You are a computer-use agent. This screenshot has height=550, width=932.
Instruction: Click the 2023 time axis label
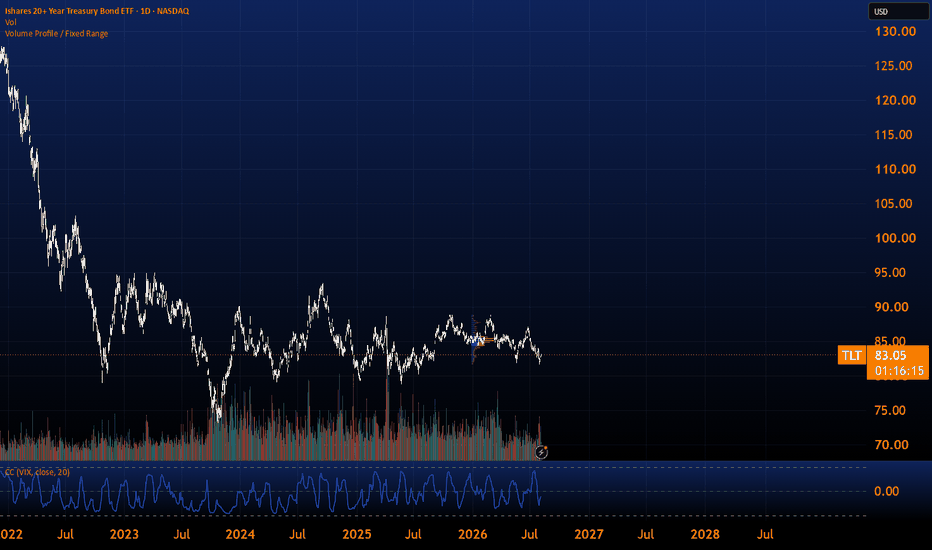click(x=124, y=535)
